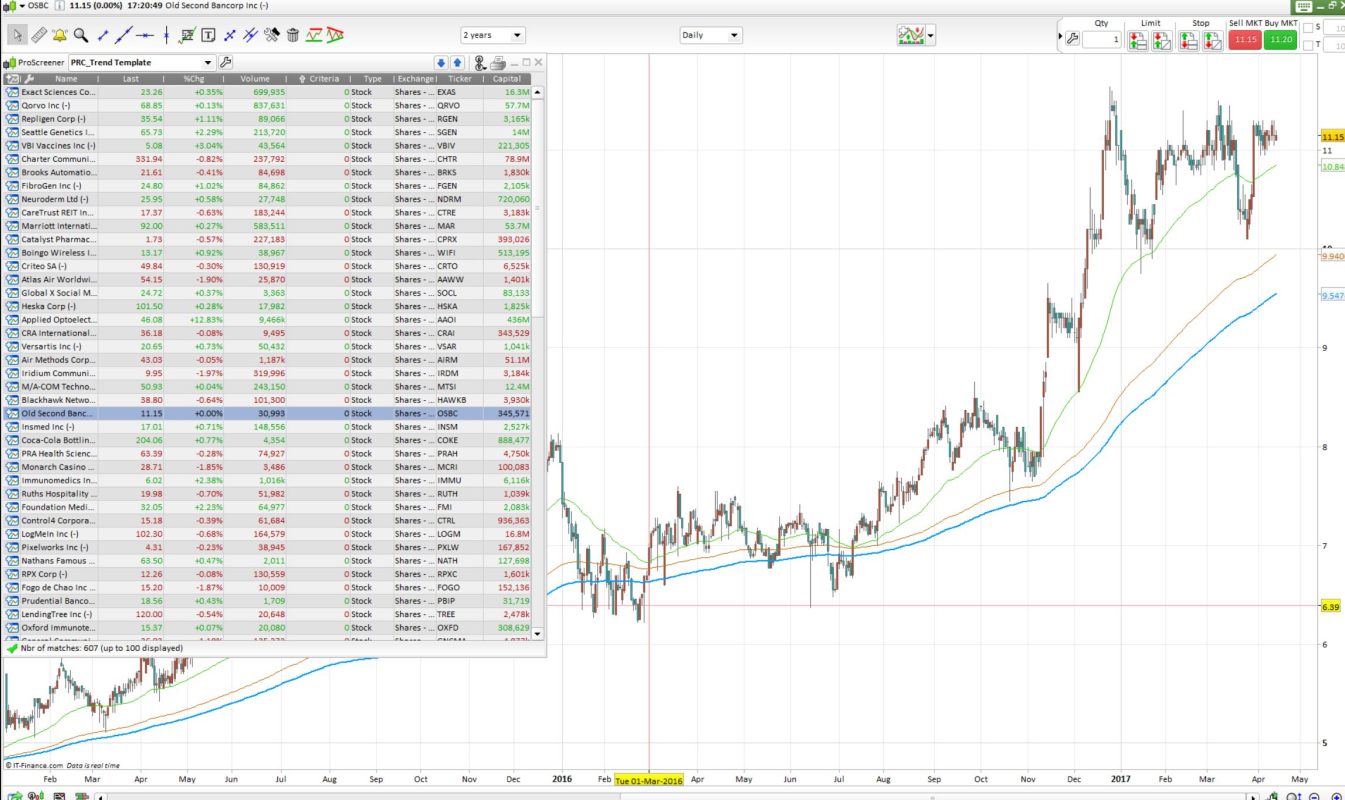The width and height of the screenshot is (1345, 800).
Task: Select the horizontal line tool
Action: click(146, 35)
